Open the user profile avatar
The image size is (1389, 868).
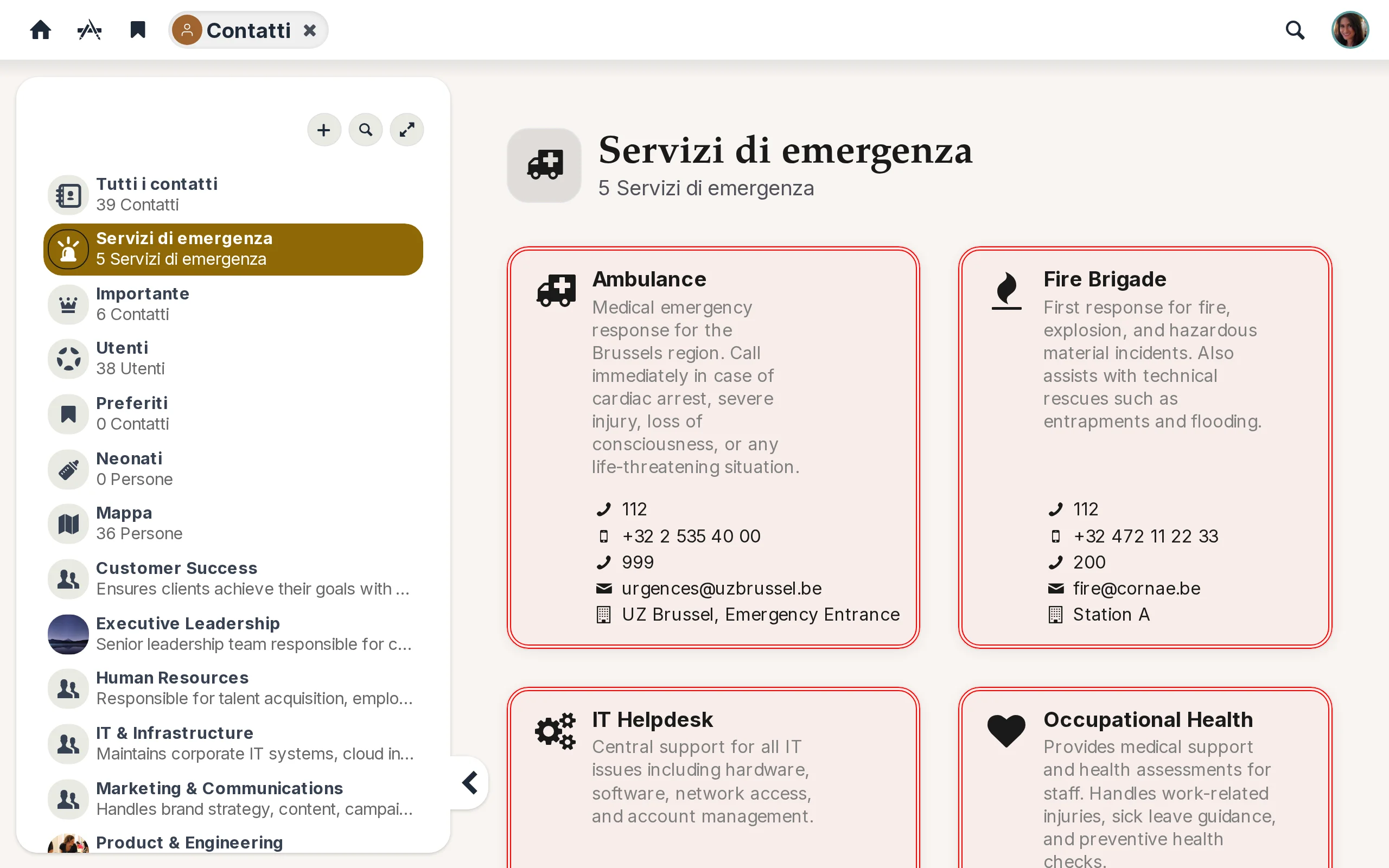click(x=1350, y=30)
